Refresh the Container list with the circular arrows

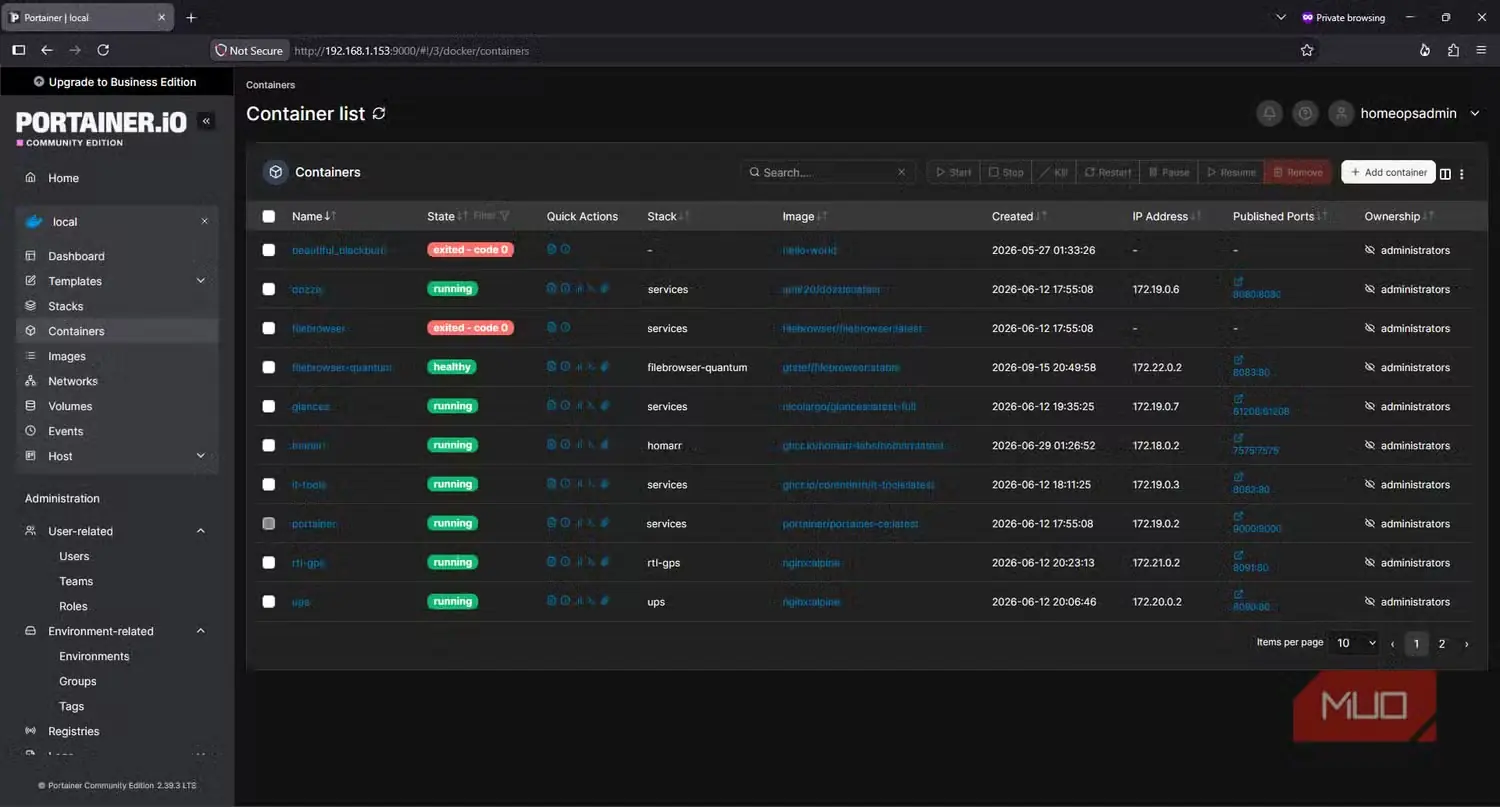tap(379, 114)
